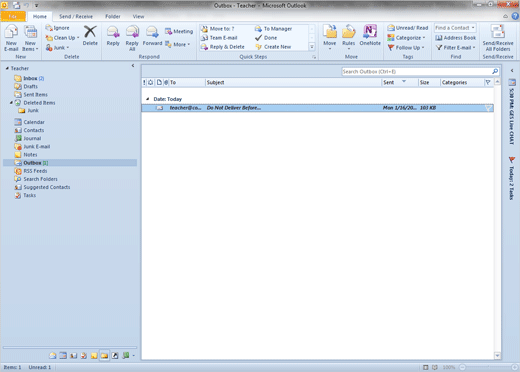Viewport: 520px width, 372px height.
Task: Expand the Quick Steps gallery arrow
Action: coord(312,47)
